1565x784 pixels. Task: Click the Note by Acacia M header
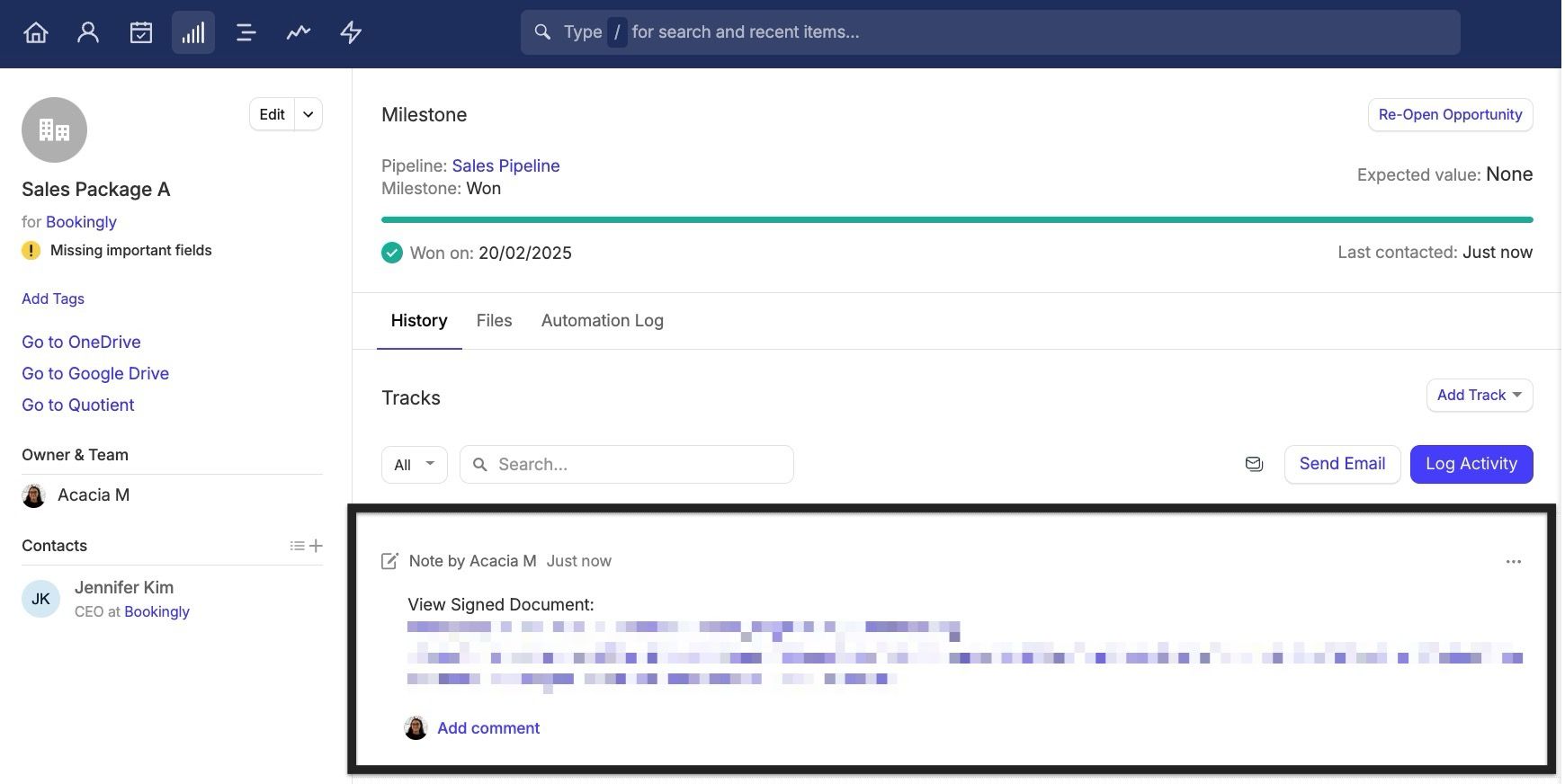pyautogui.click(x=472, y=561)
